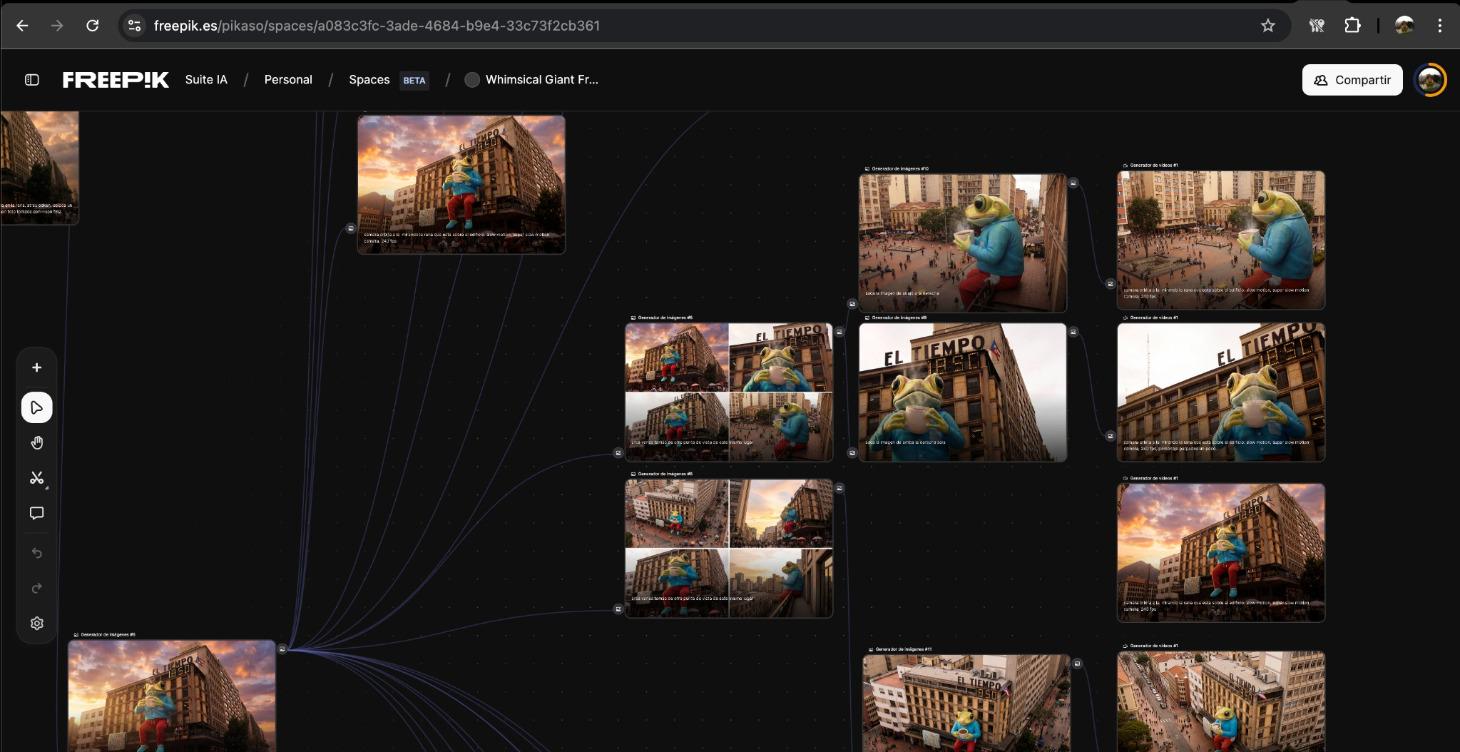Click the Personal breadcrumb link

(288, 80)
